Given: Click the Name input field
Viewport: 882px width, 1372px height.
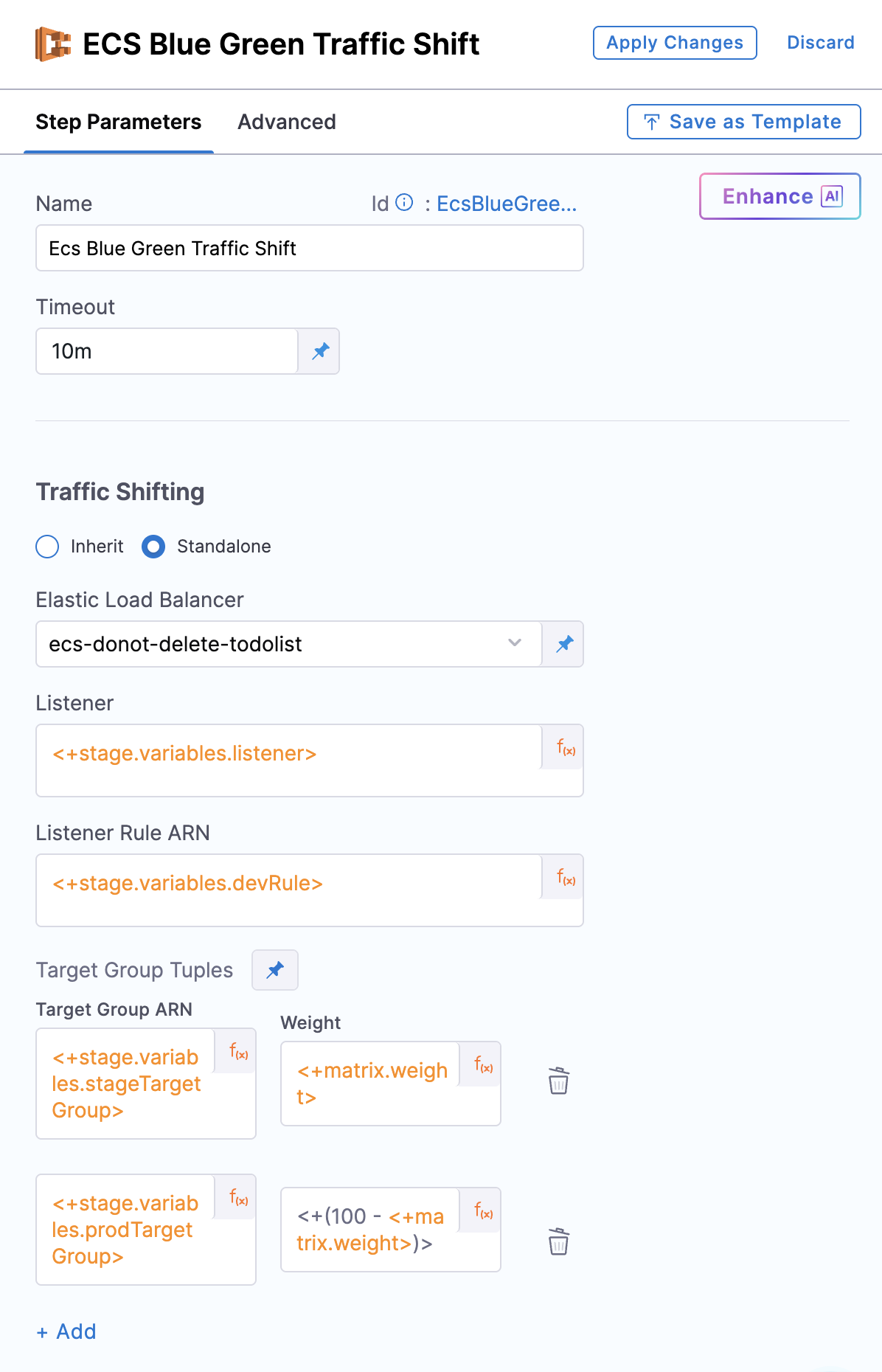Looking at the screenshot, I should coord(309,249).
